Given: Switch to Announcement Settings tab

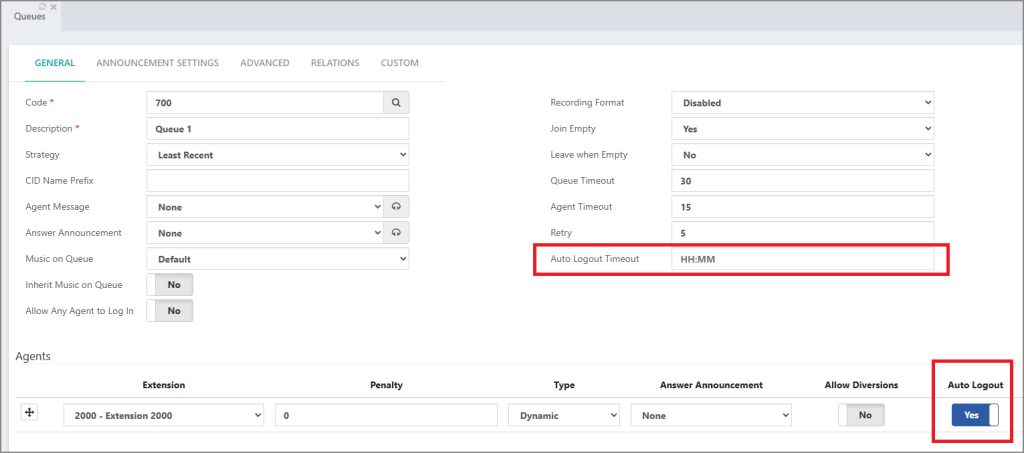Looking at the screenshot, I should pyautogui.click(x=157, y=63).
